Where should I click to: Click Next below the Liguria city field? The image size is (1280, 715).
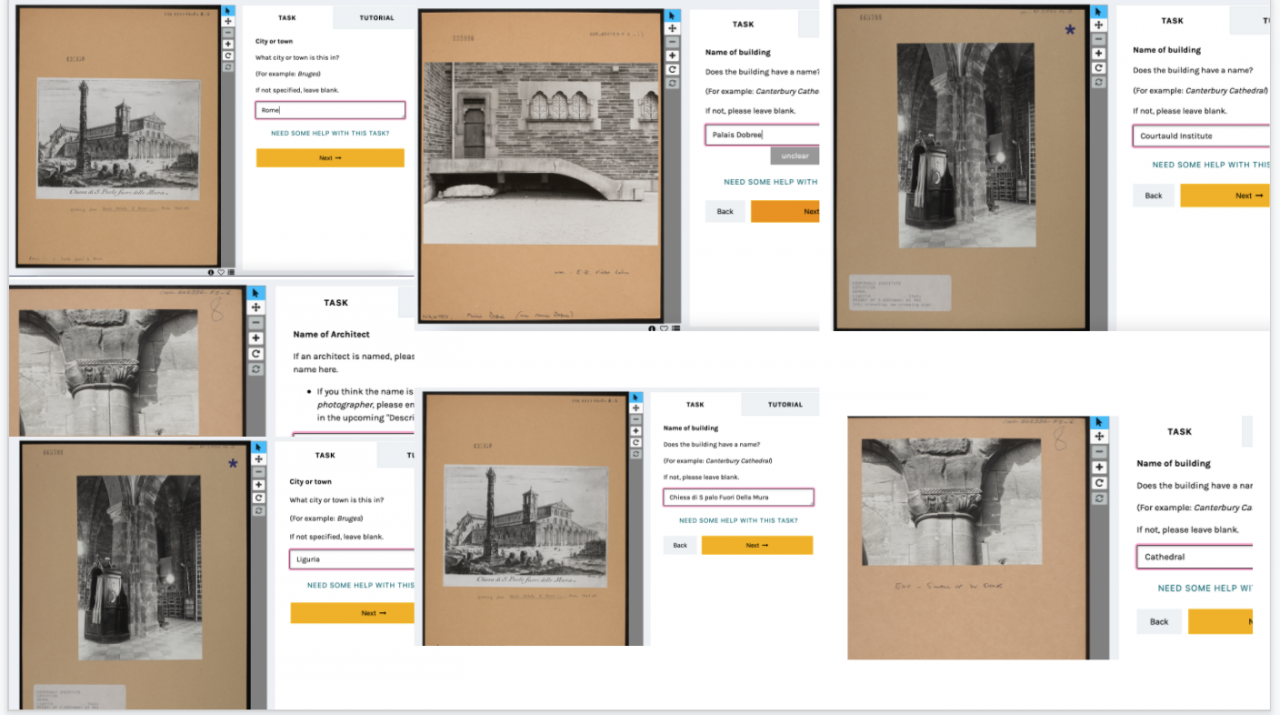click(x=353, y=613)
